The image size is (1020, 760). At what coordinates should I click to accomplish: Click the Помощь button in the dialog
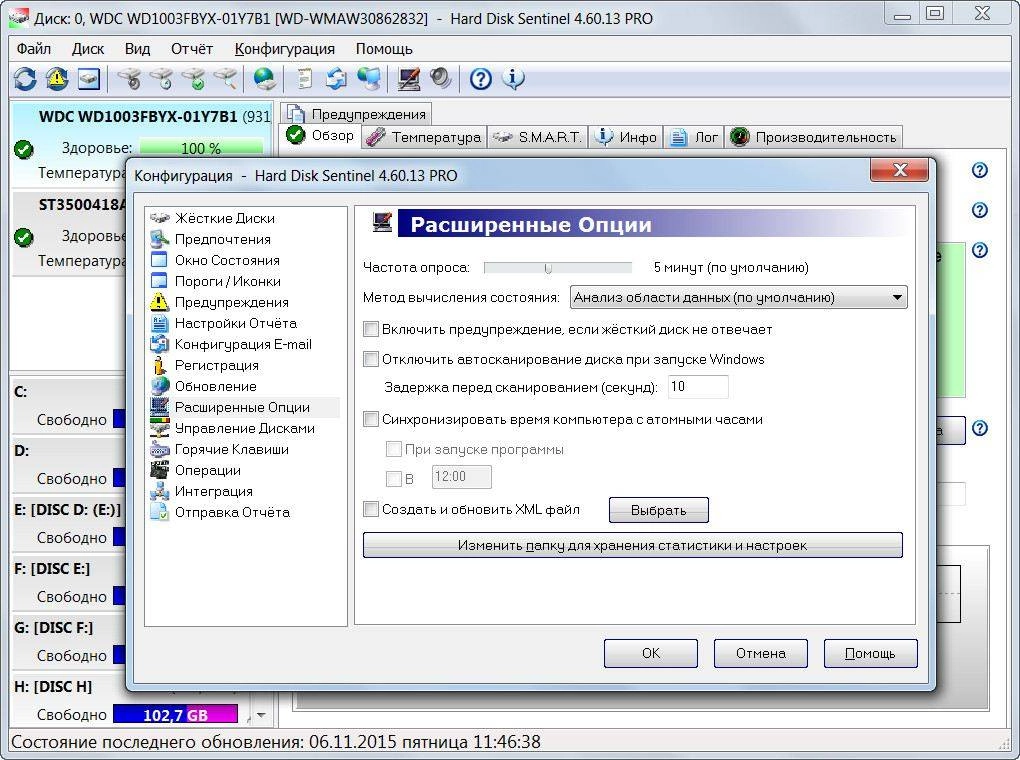(x=870, y=653)
